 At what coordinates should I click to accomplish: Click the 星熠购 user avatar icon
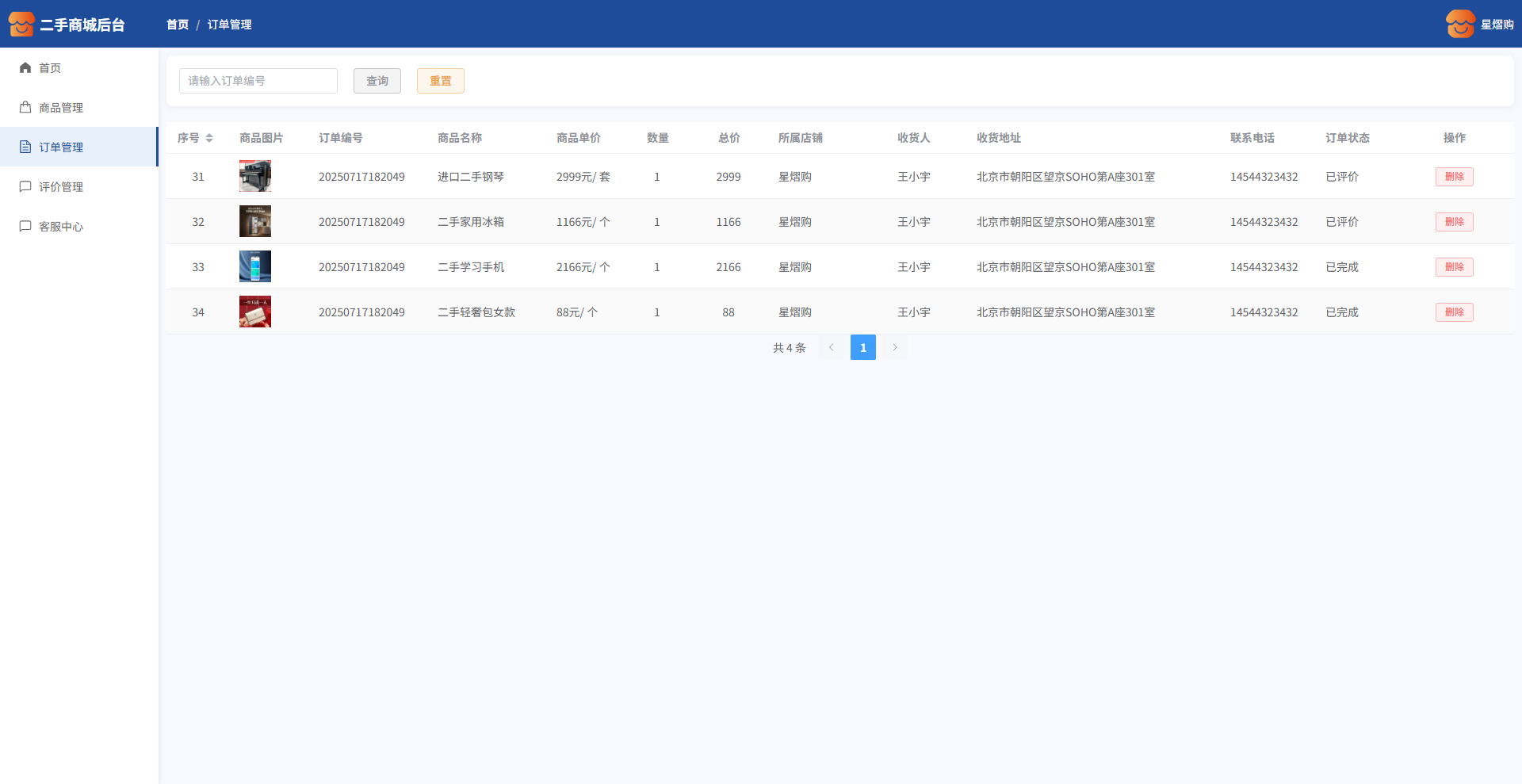1459,24
